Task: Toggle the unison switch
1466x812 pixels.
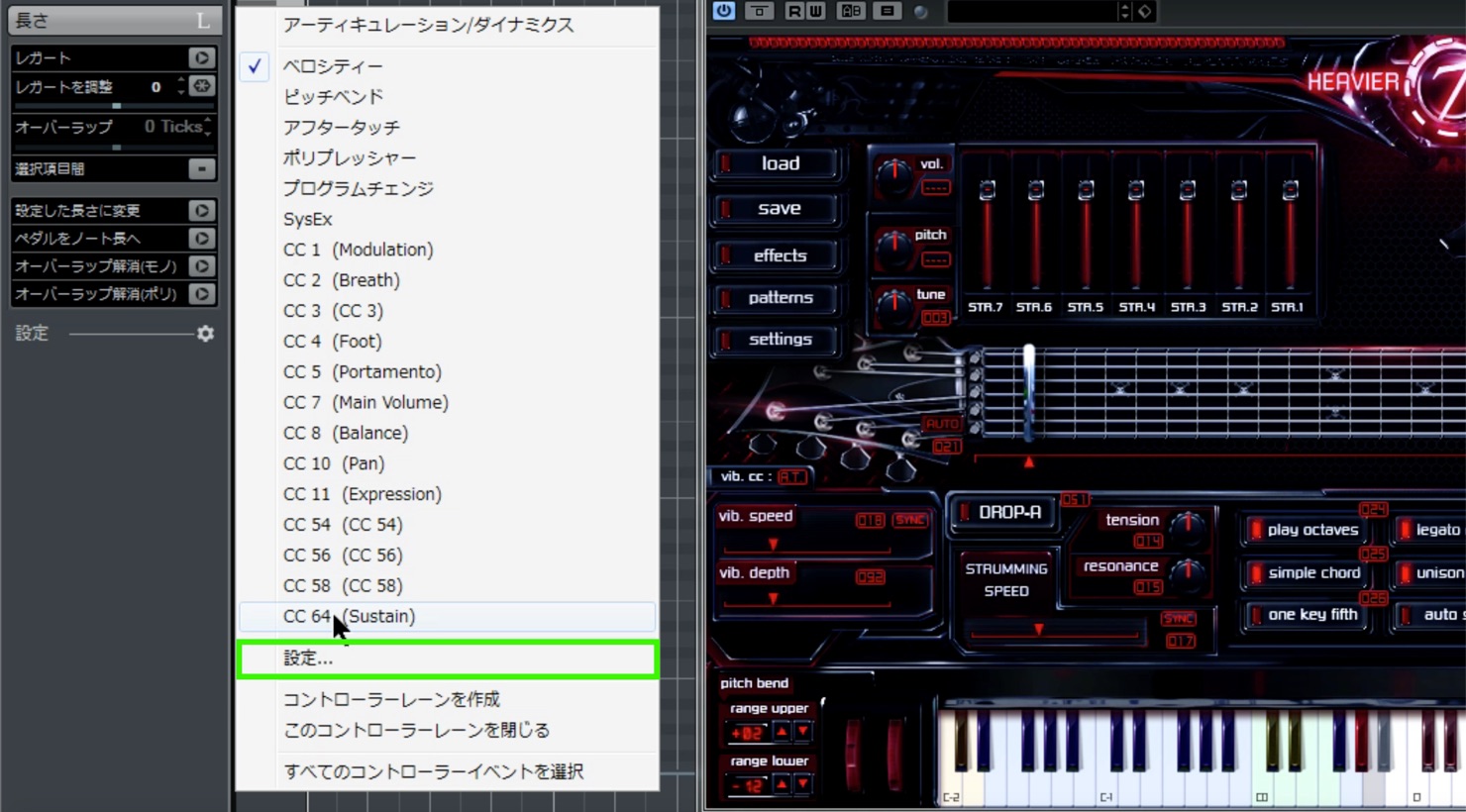Action: [x=1430, y=572]
